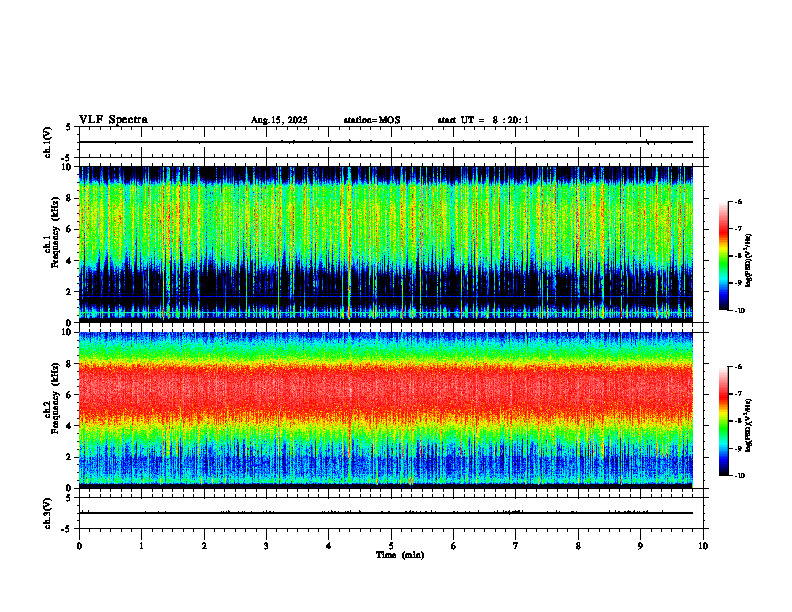This screenshot has width=792, height=612.
Task: Click ch.1 frequency tick label "6"
Action: tap(70, 229)
